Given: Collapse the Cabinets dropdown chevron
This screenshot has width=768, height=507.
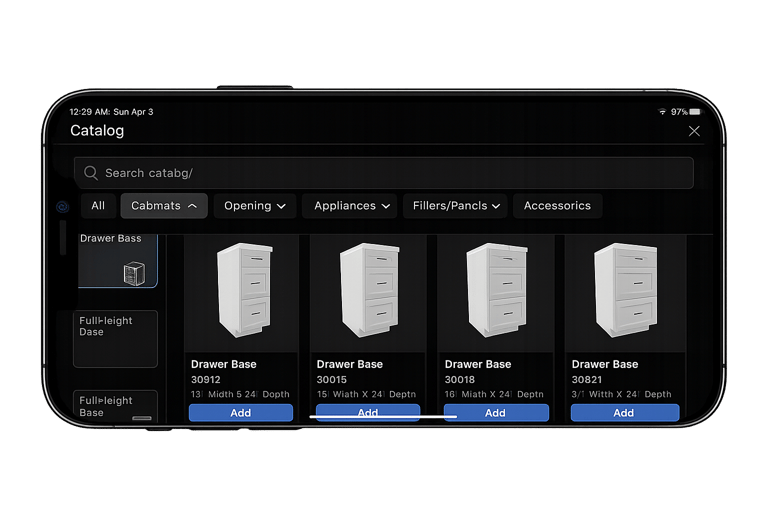Looking at the screenshot, I should [x=192, y=206].
